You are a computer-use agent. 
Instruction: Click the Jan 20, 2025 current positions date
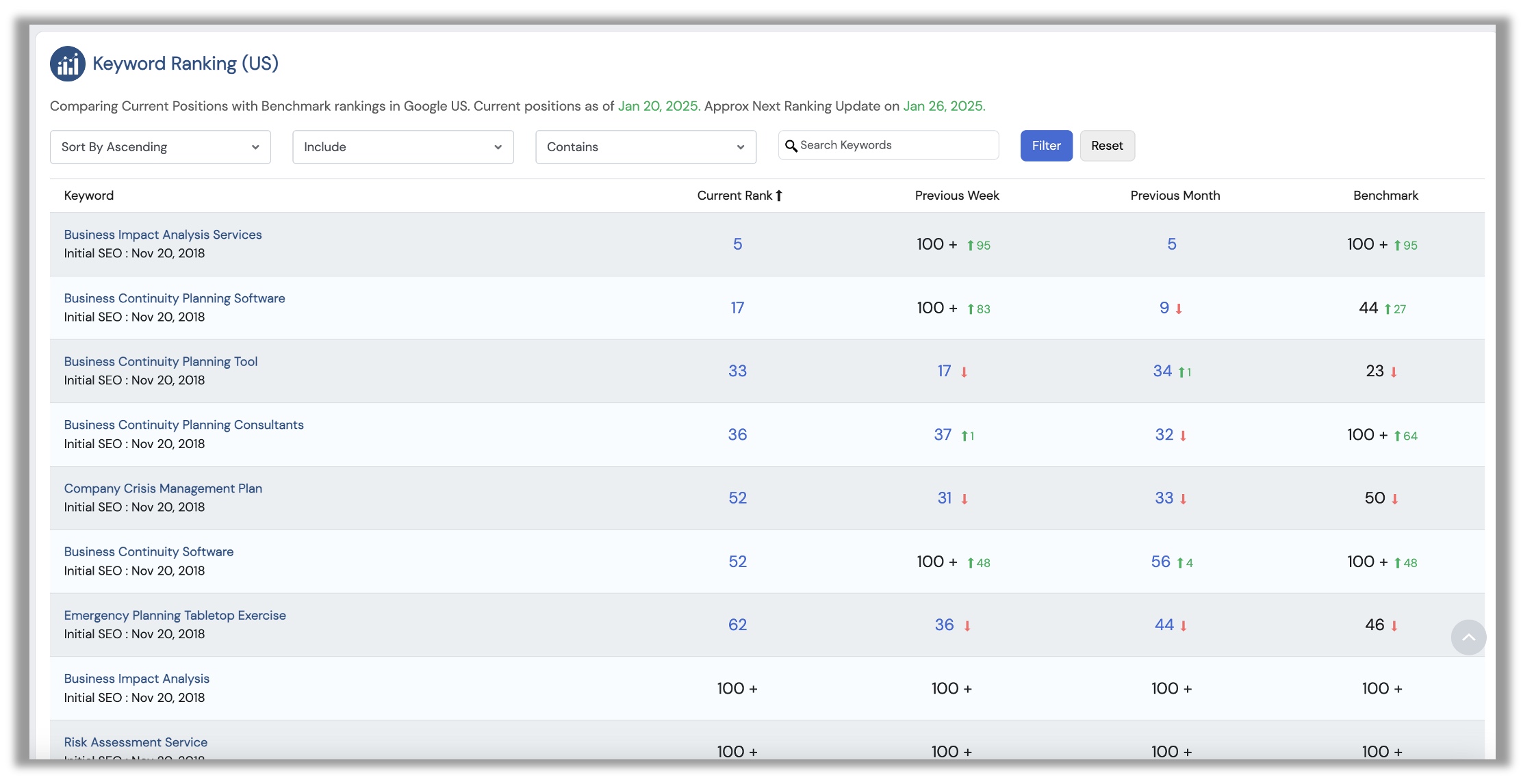coord(657,106)
